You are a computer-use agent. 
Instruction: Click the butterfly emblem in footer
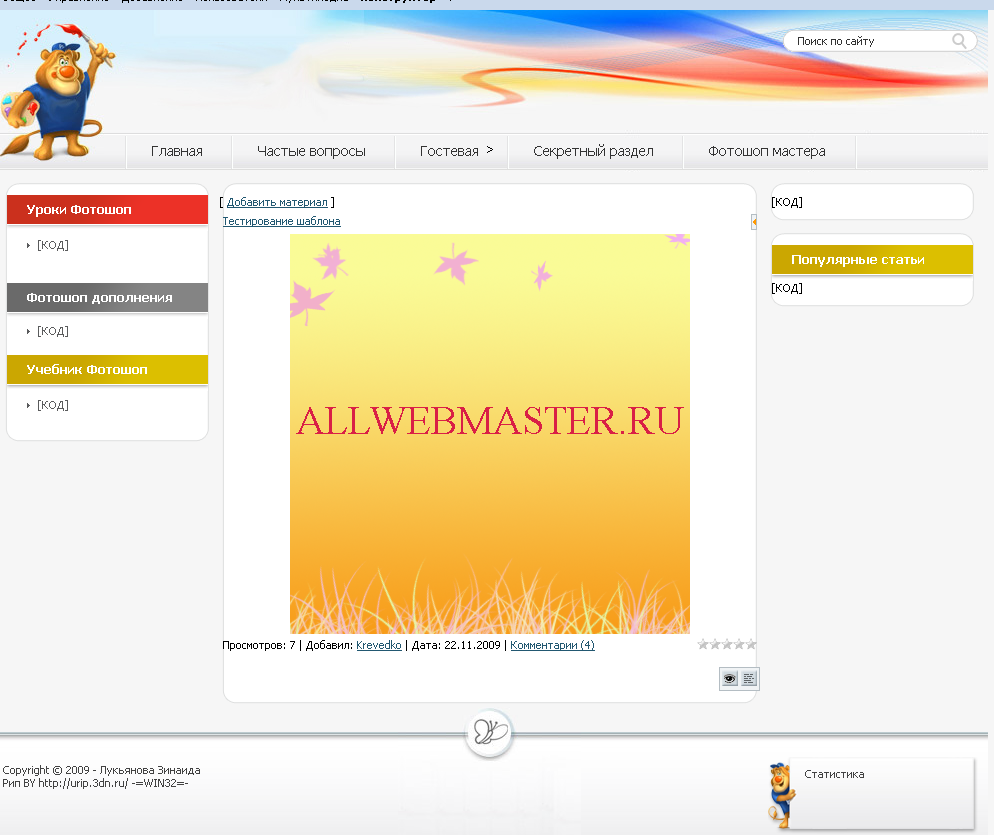[x=489, y=733]
